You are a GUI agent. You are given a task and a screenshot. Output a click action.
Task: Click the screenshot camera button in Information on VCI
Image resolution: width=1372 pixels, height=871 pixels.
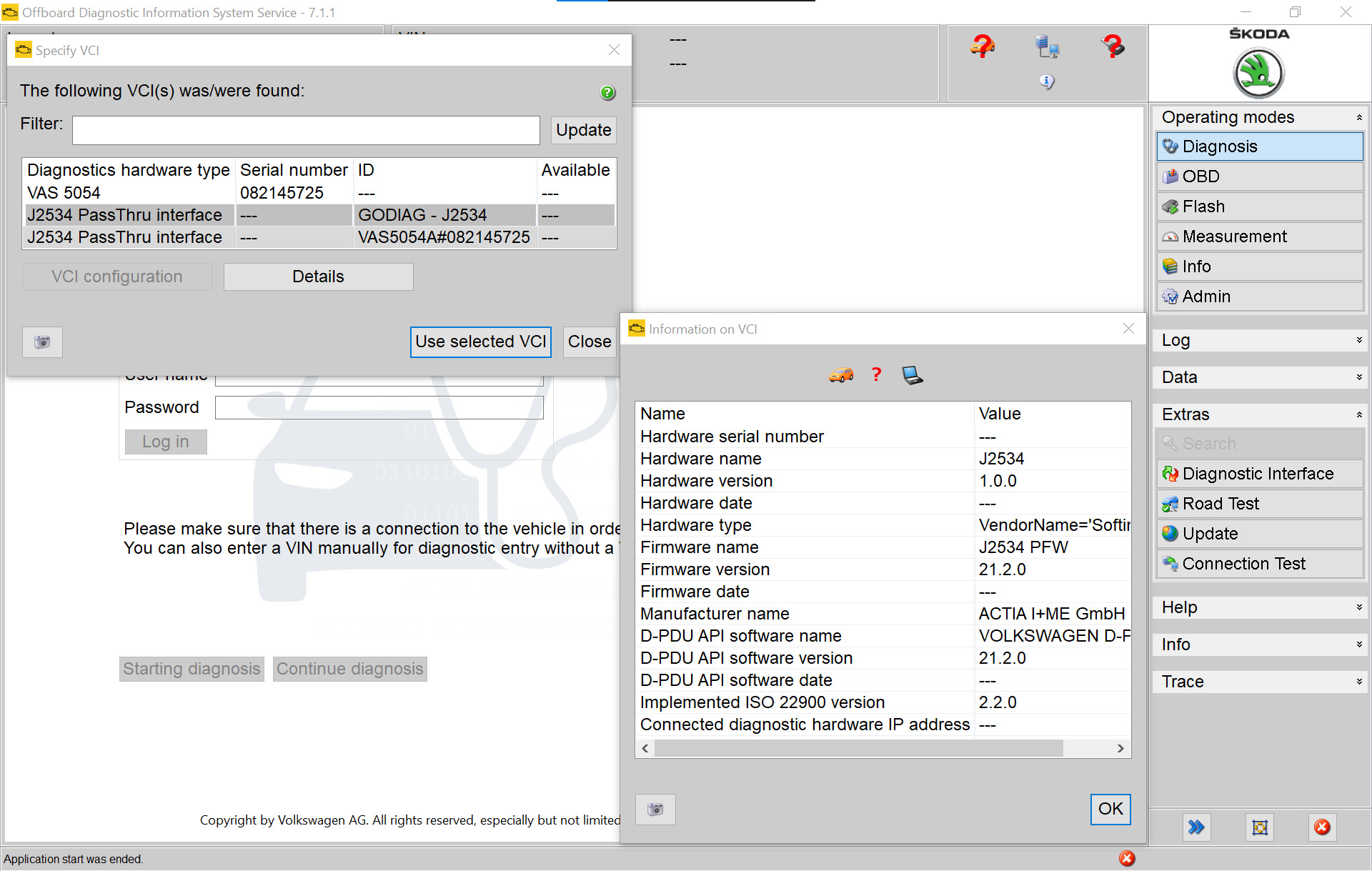pos(655,810)
